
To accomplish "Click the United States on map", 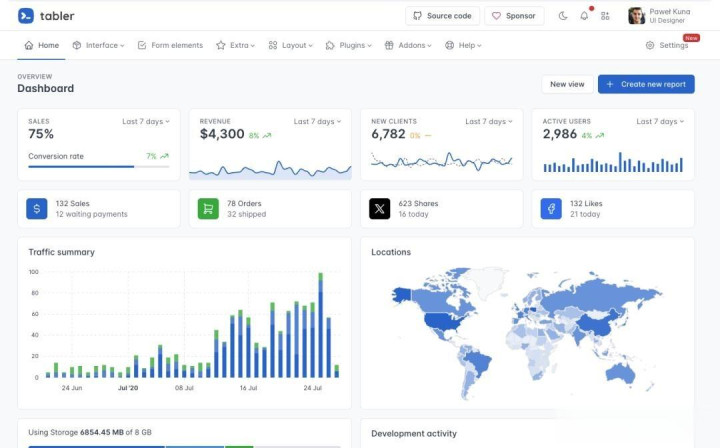I will tap(442, 321).
